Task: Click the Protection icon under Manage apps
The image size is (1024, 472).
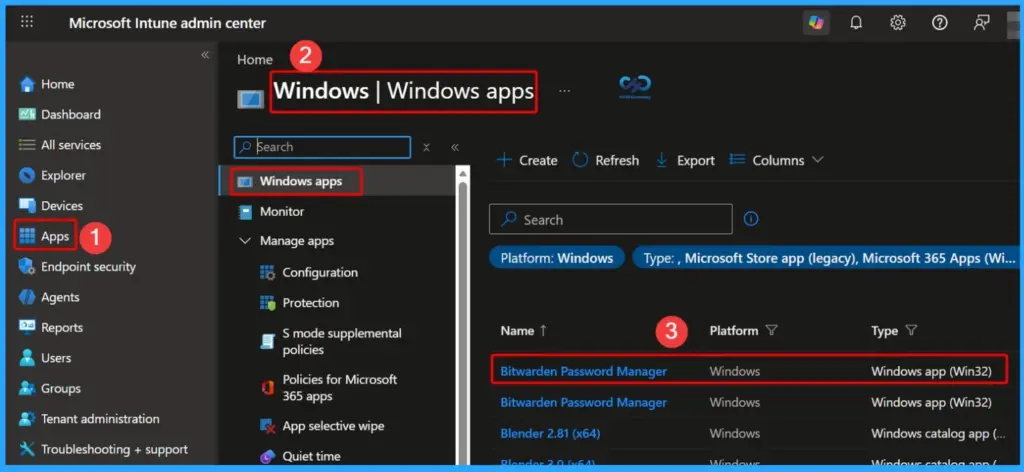Action: pos(267,303)
